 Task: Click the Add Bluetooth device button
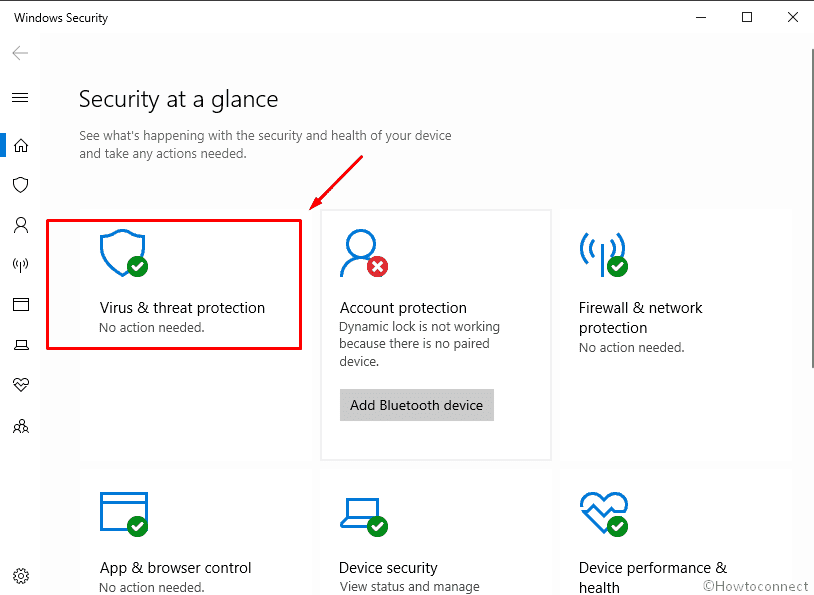(416, 405)
